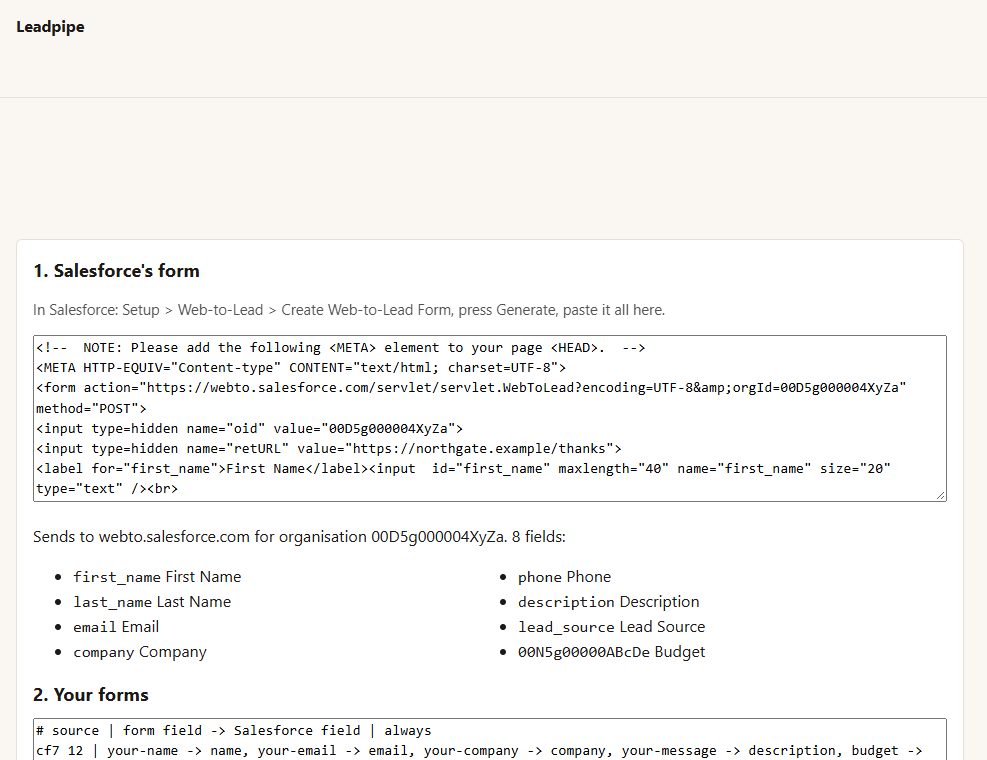The height and width of the screenshot is (760, 987).
Task: Click the '# source | form field' comment line
Action: [234, 730]
